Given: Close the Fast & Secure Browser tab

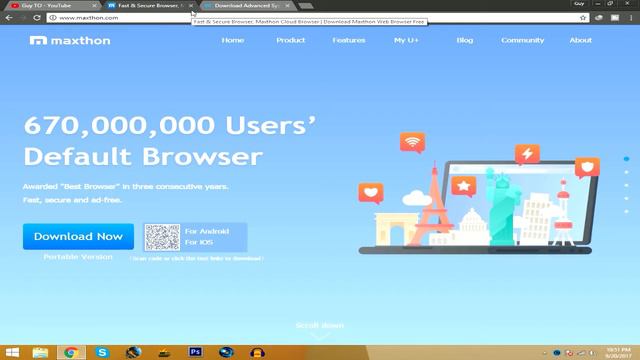Looking at the screenshot, I should point(191,6).
